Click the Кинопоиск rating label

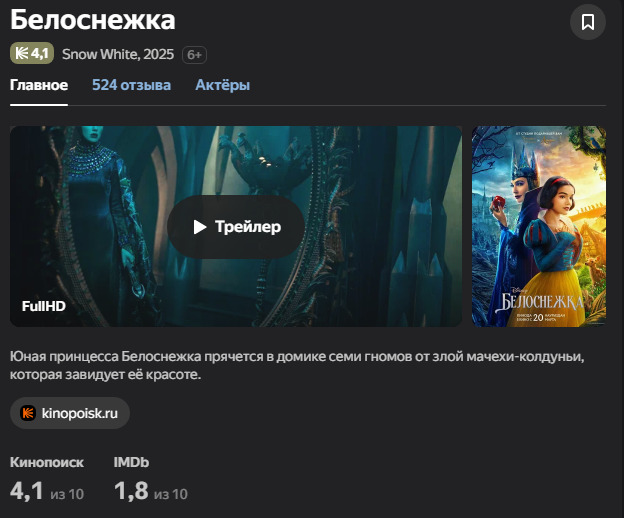47,462
